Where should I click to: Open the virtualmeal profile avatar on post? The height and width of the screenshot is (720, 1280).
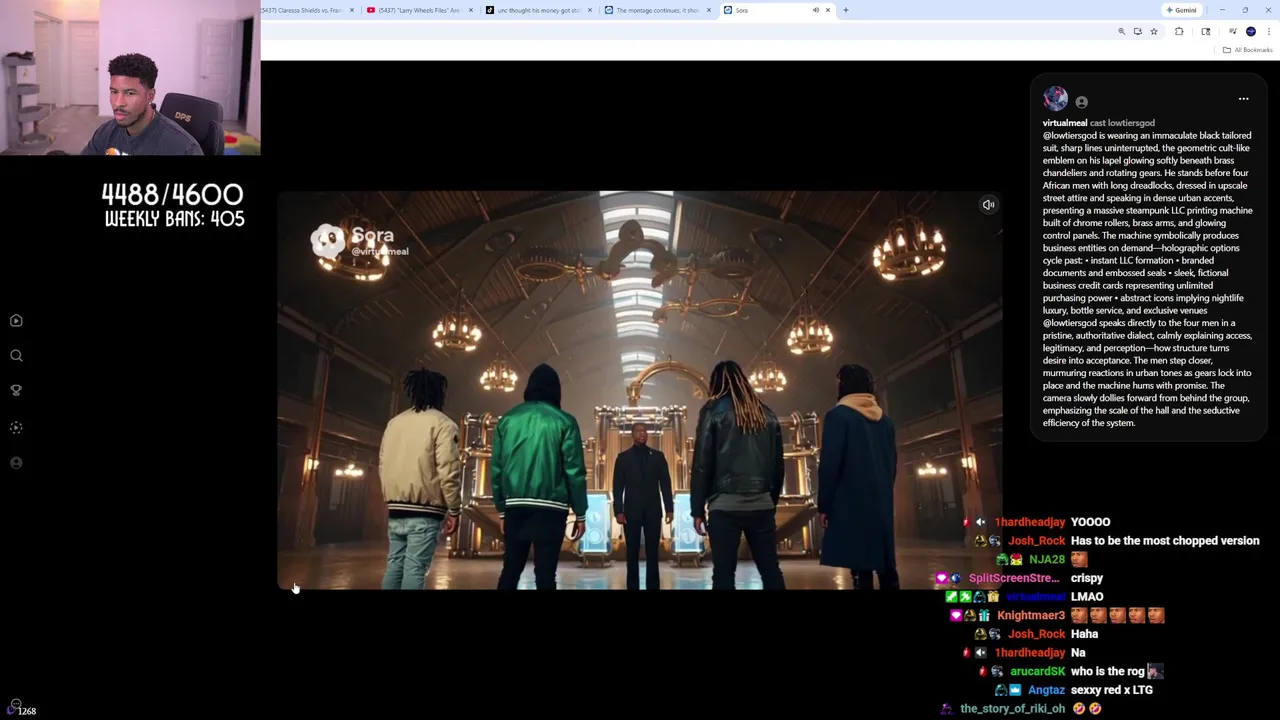pyautogui.click(x=1055, y=98)
